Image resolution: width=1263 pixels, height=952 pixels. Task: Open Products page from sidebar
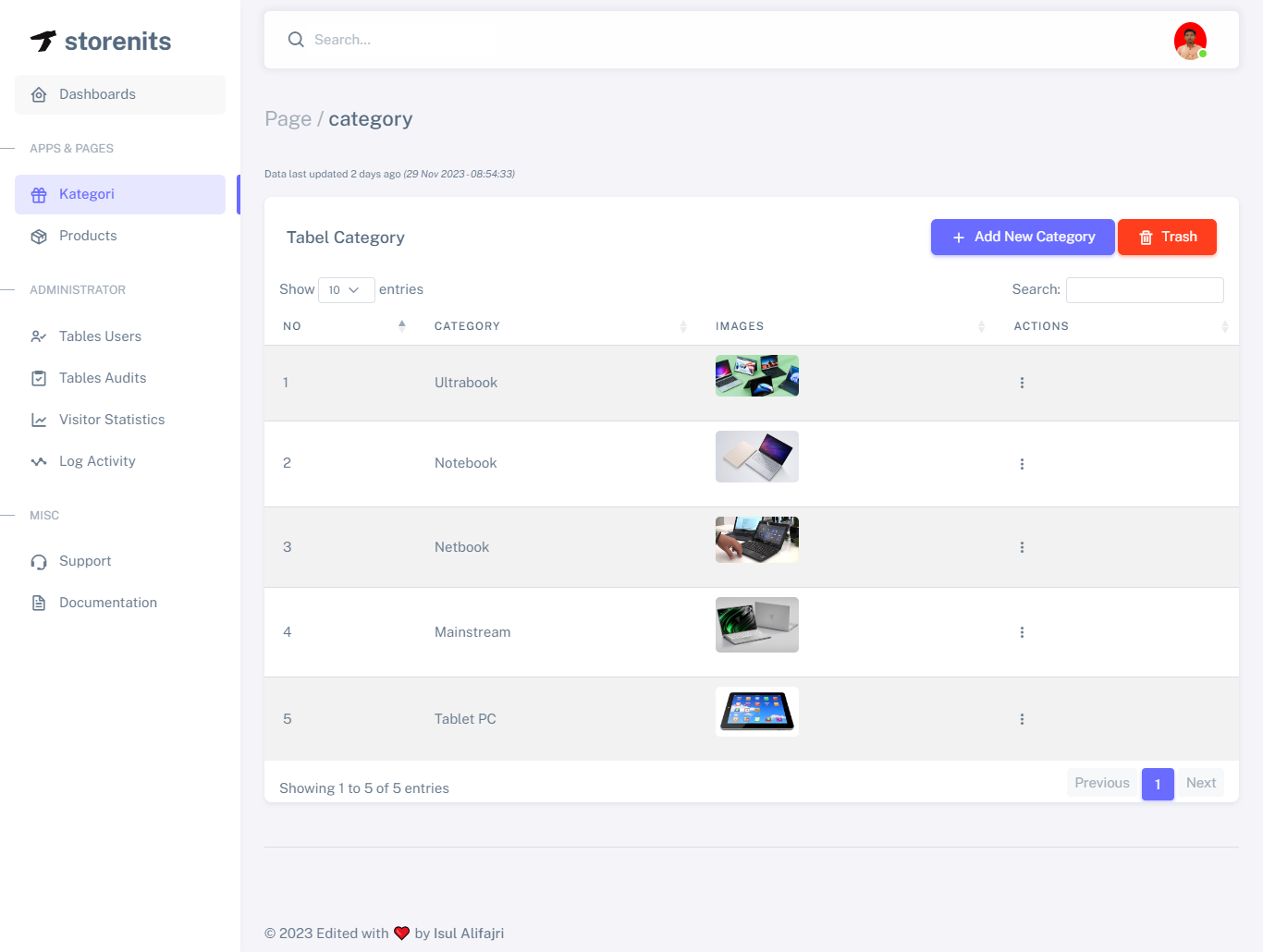(88, 236)
